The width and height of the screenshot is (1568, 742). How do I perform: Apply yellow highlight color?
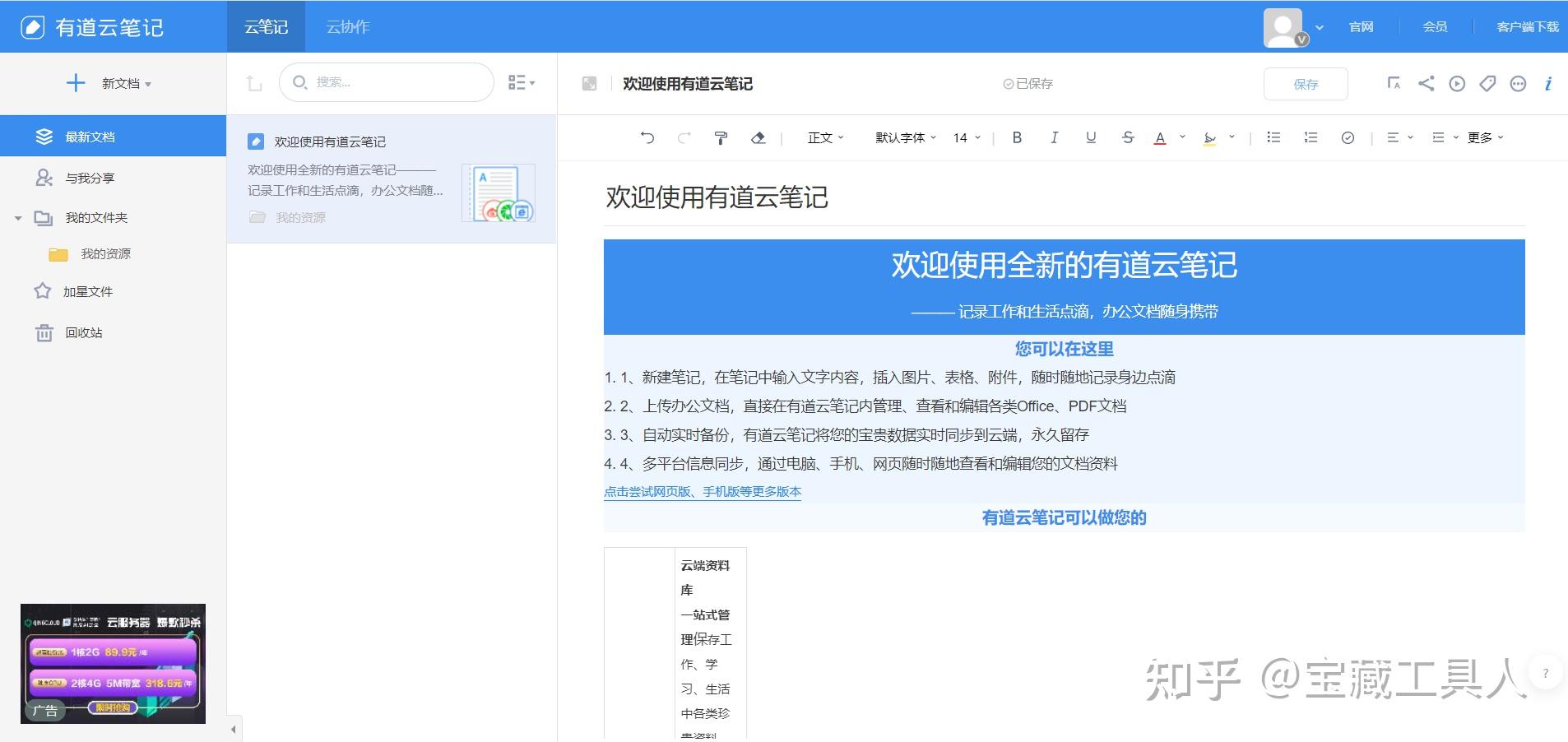click(x=1209, y=138)
